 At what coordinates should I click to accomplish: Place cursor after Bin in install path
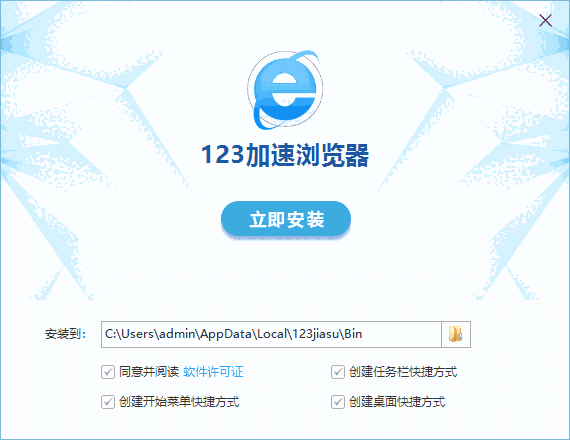coord(363,334)
